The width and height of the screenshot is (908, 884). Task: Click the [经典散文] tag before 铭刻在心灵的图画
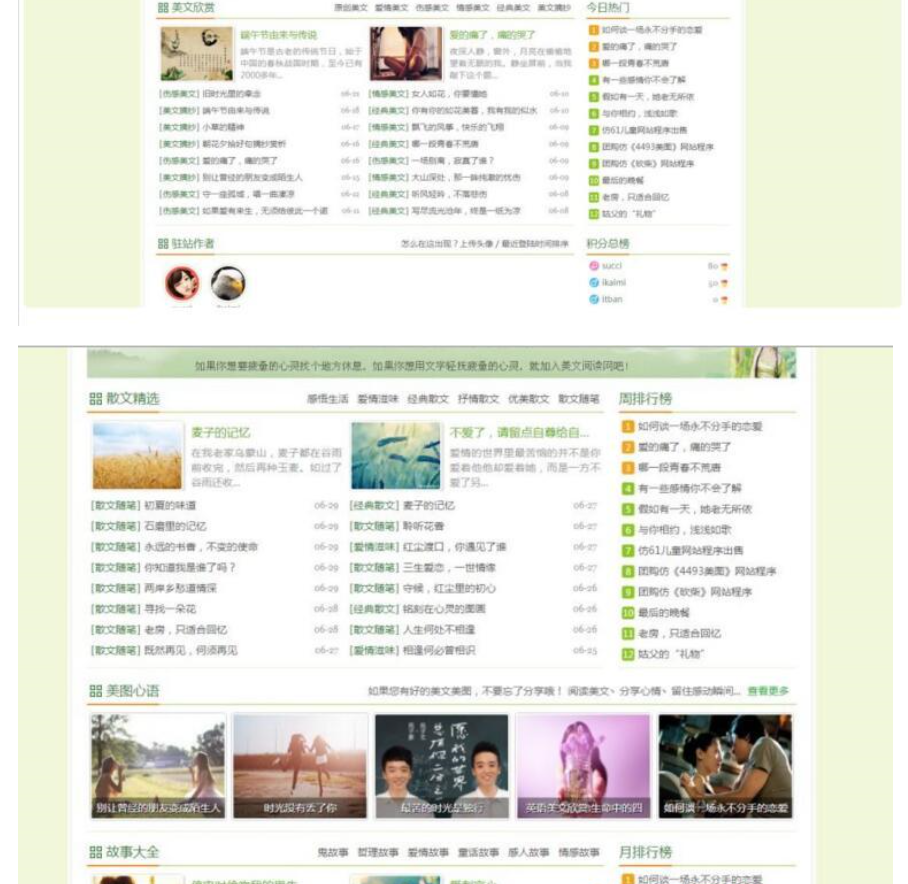click(x=375, y=609)
